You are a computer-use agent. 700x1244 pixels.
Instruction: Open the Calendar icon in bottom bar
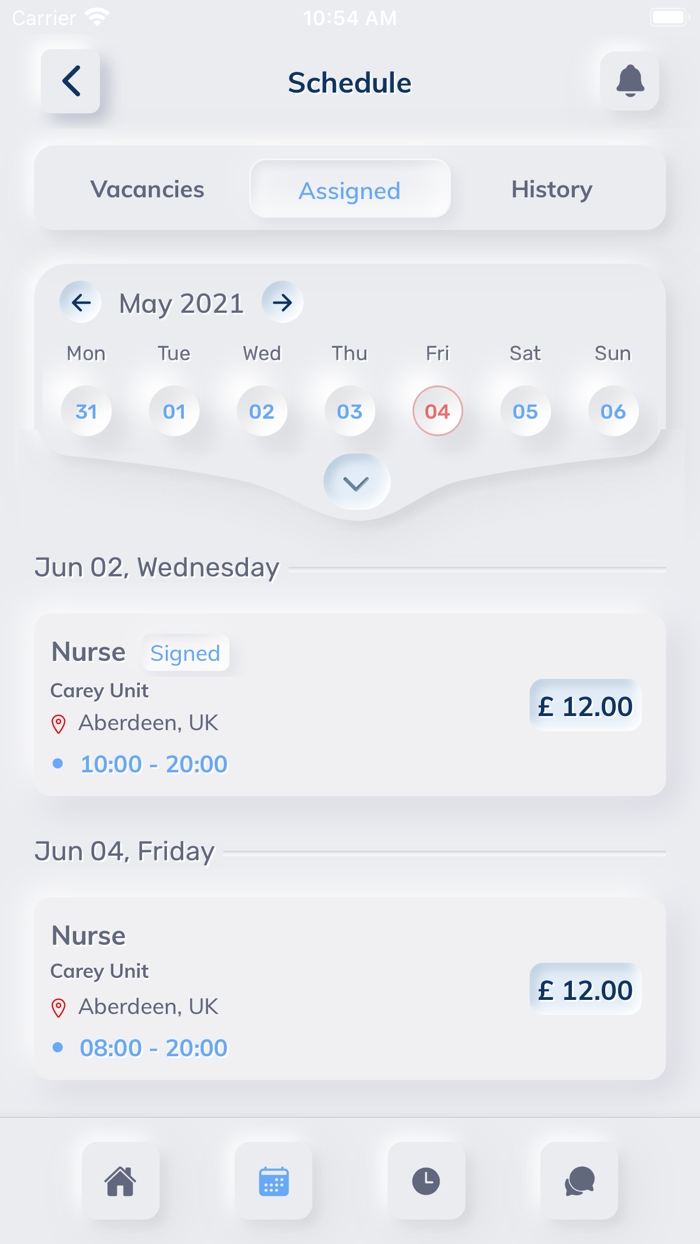point(273,1181)
